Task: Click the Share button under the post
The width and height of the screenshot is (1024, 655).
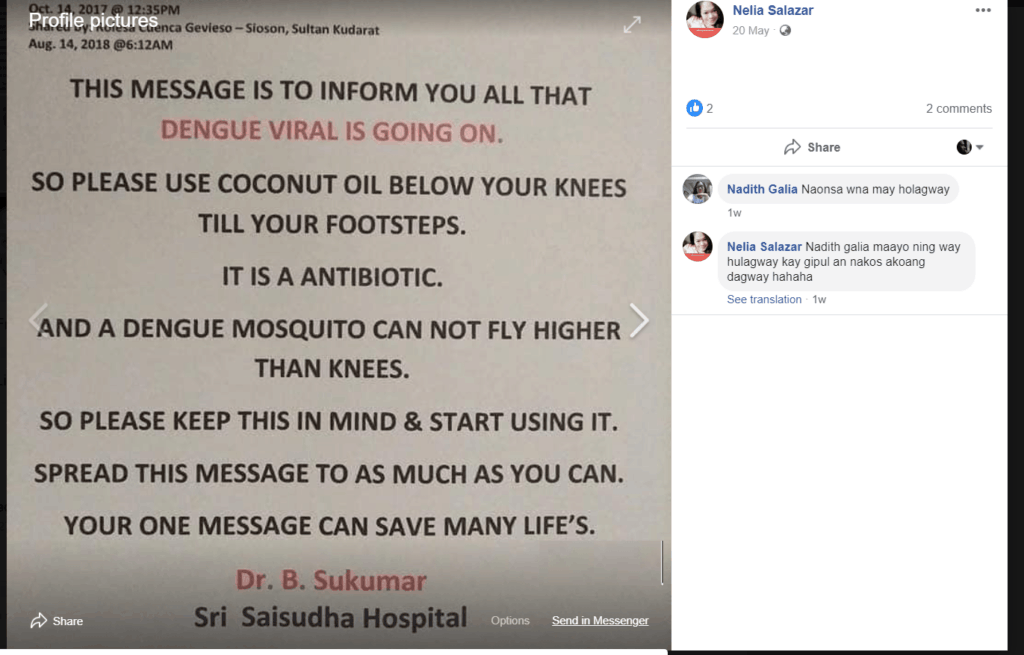Action: coord(812,147)
